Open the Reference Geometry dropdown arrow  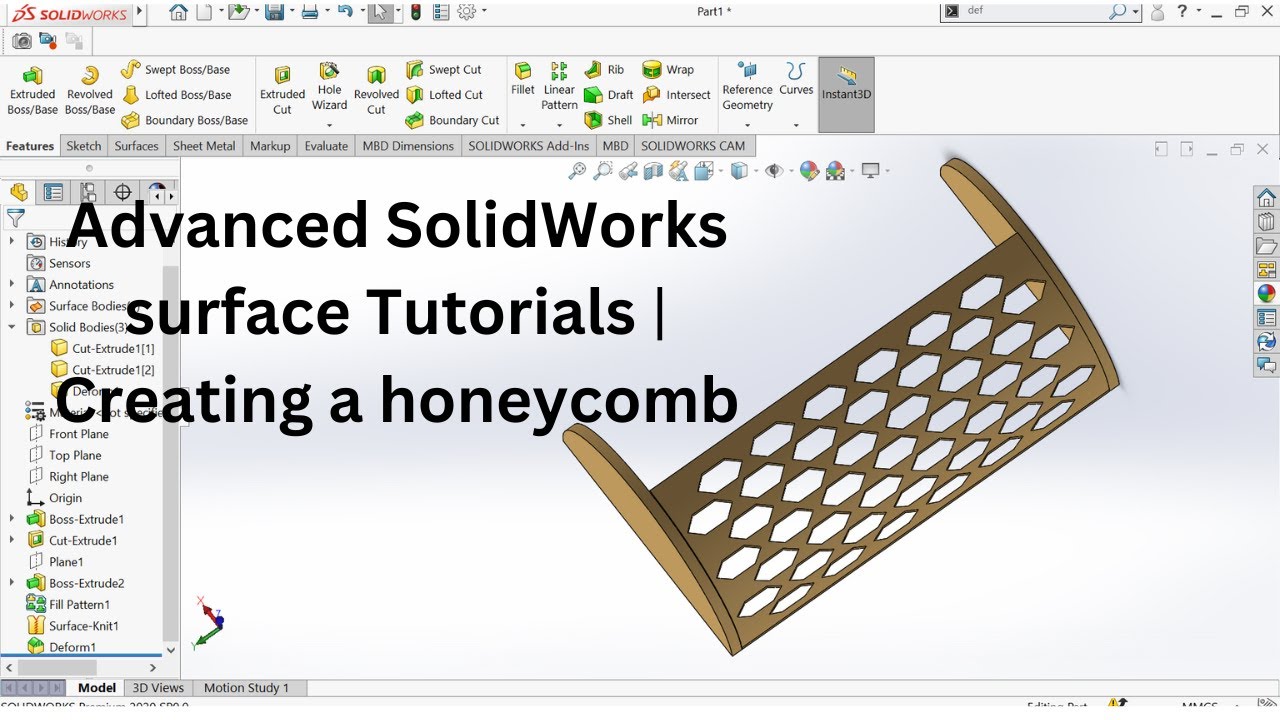(x=748, y=126)
